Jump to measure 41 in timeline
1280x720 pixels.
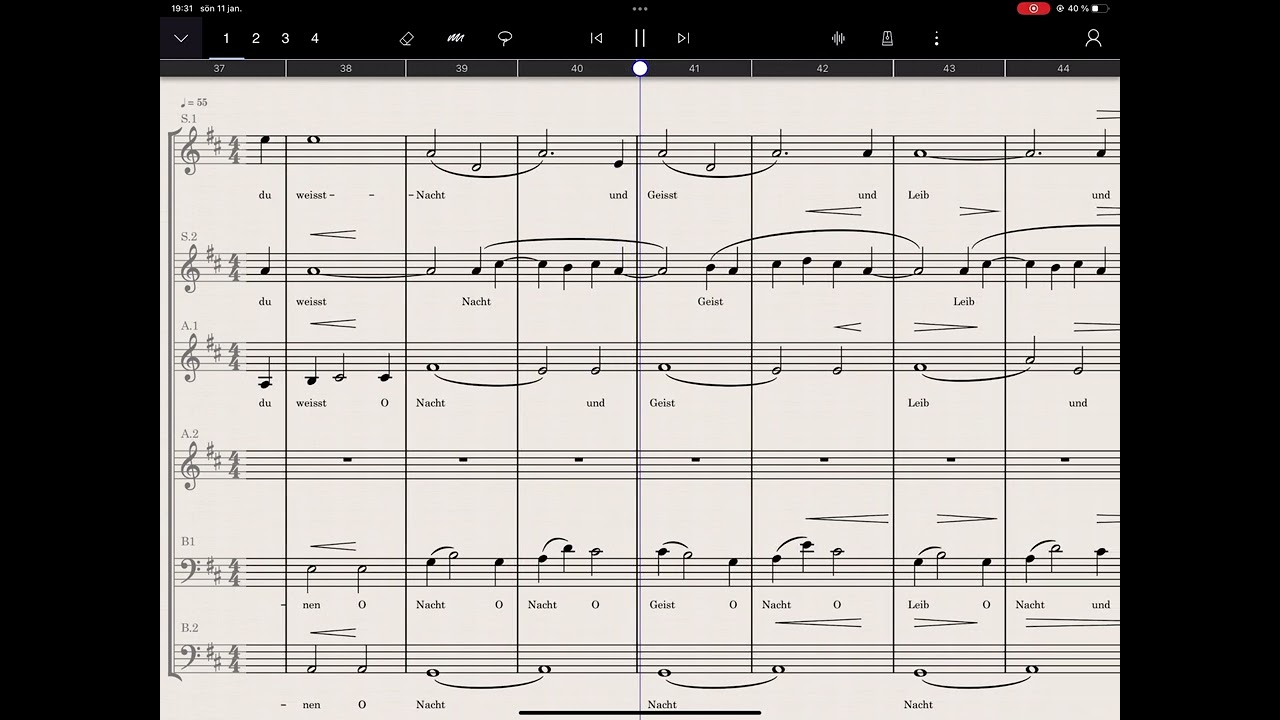(x=694, y=68)
